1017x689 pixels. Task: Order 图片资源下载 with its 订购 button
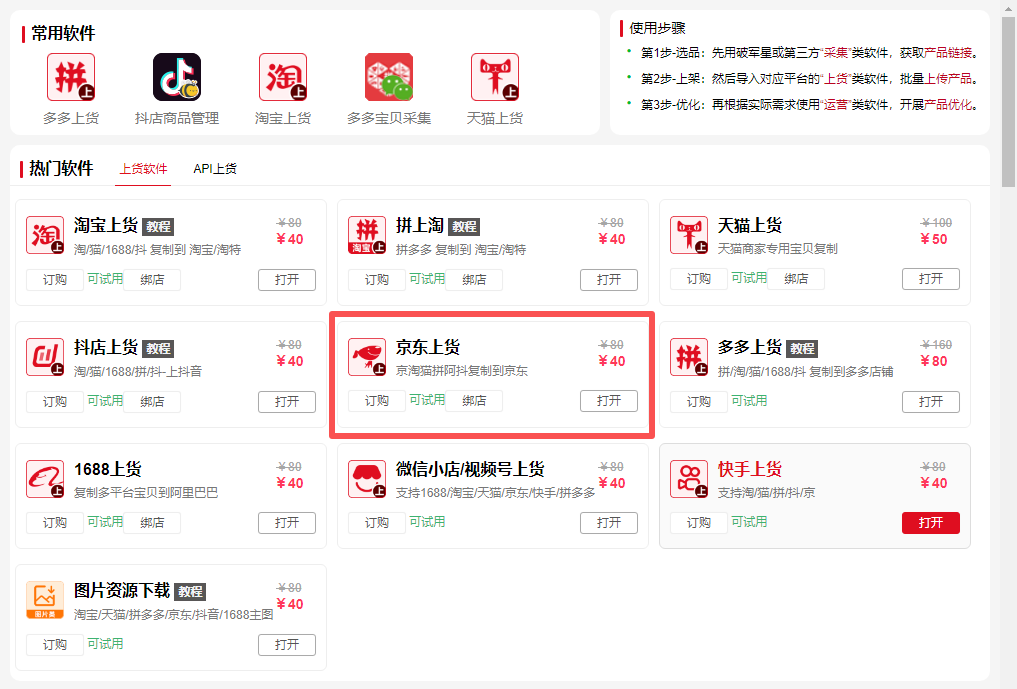coord(54,645)
